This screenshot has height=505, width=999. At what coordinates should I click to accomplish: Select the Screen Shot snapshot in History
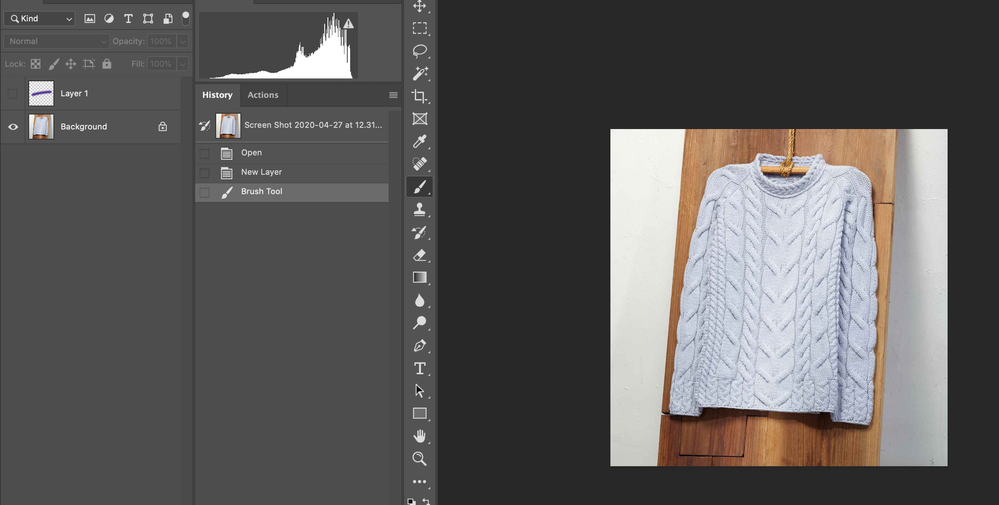292,125
